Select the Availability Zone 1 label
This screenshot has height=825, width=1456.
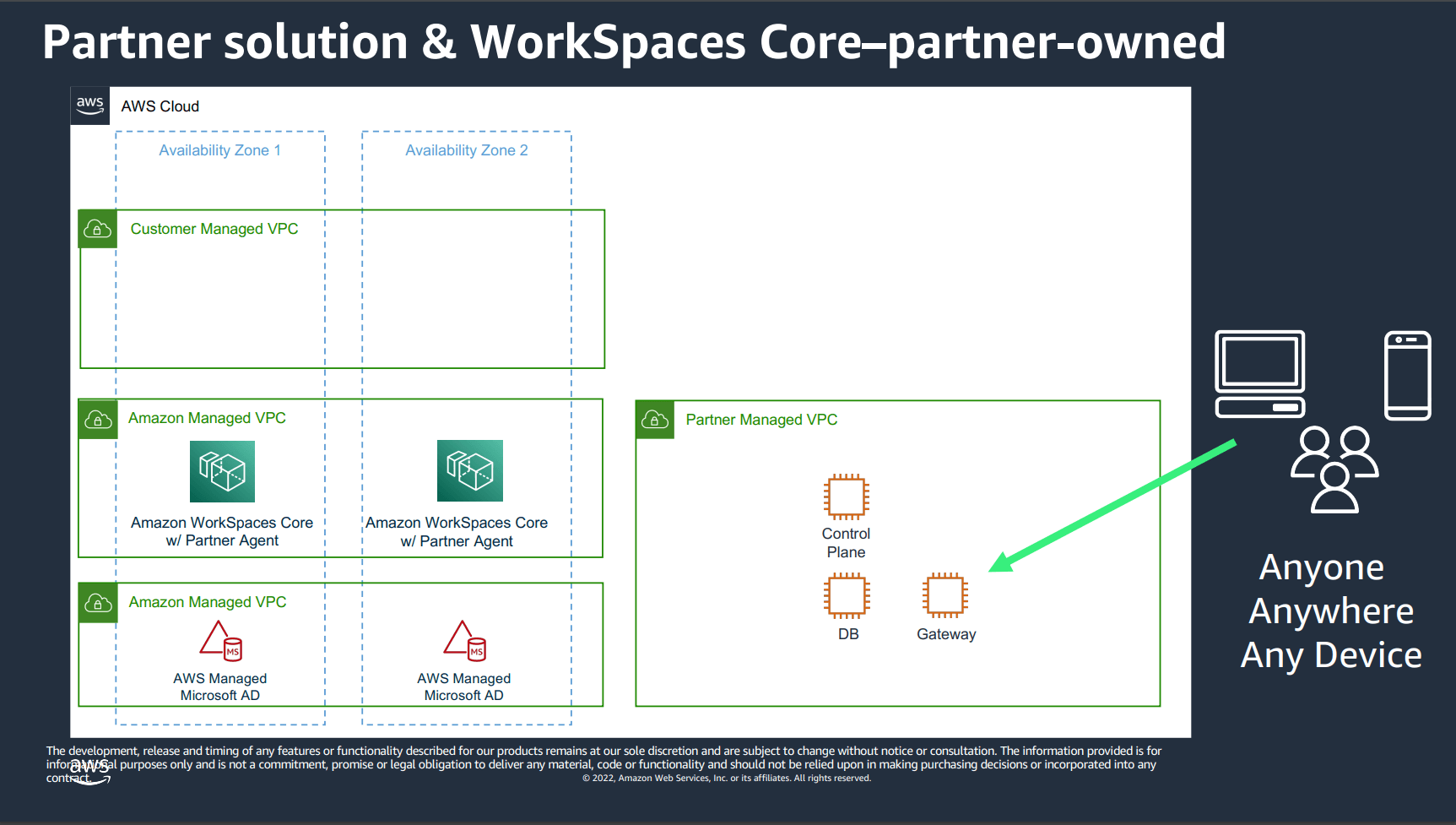click(219, 149)
